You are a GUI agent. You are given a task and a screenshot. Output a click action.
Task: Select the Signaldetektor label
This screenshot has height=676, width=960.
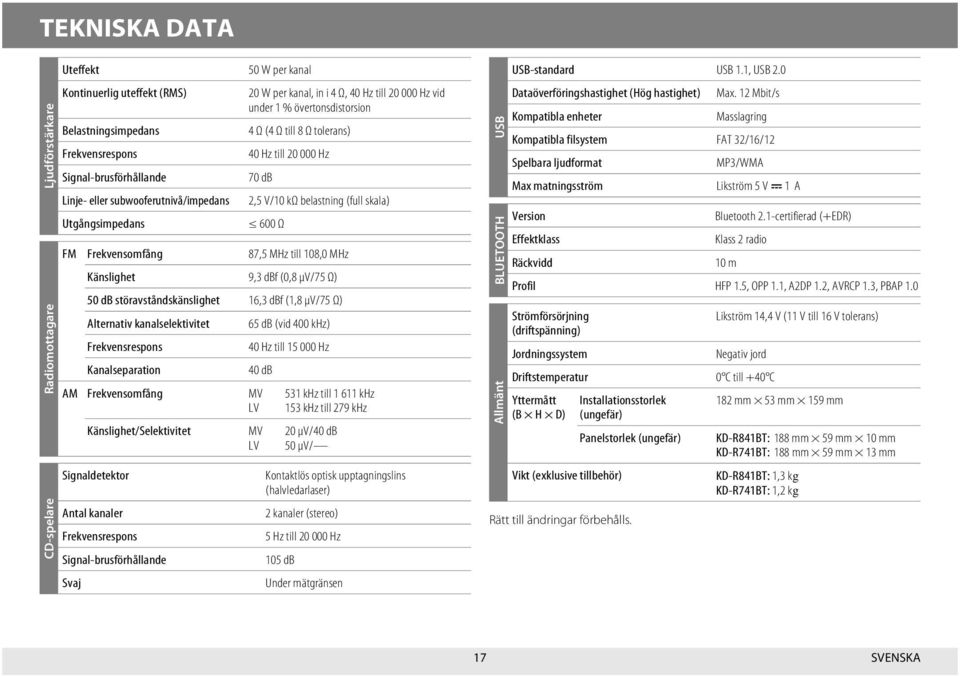pos(96,476)
